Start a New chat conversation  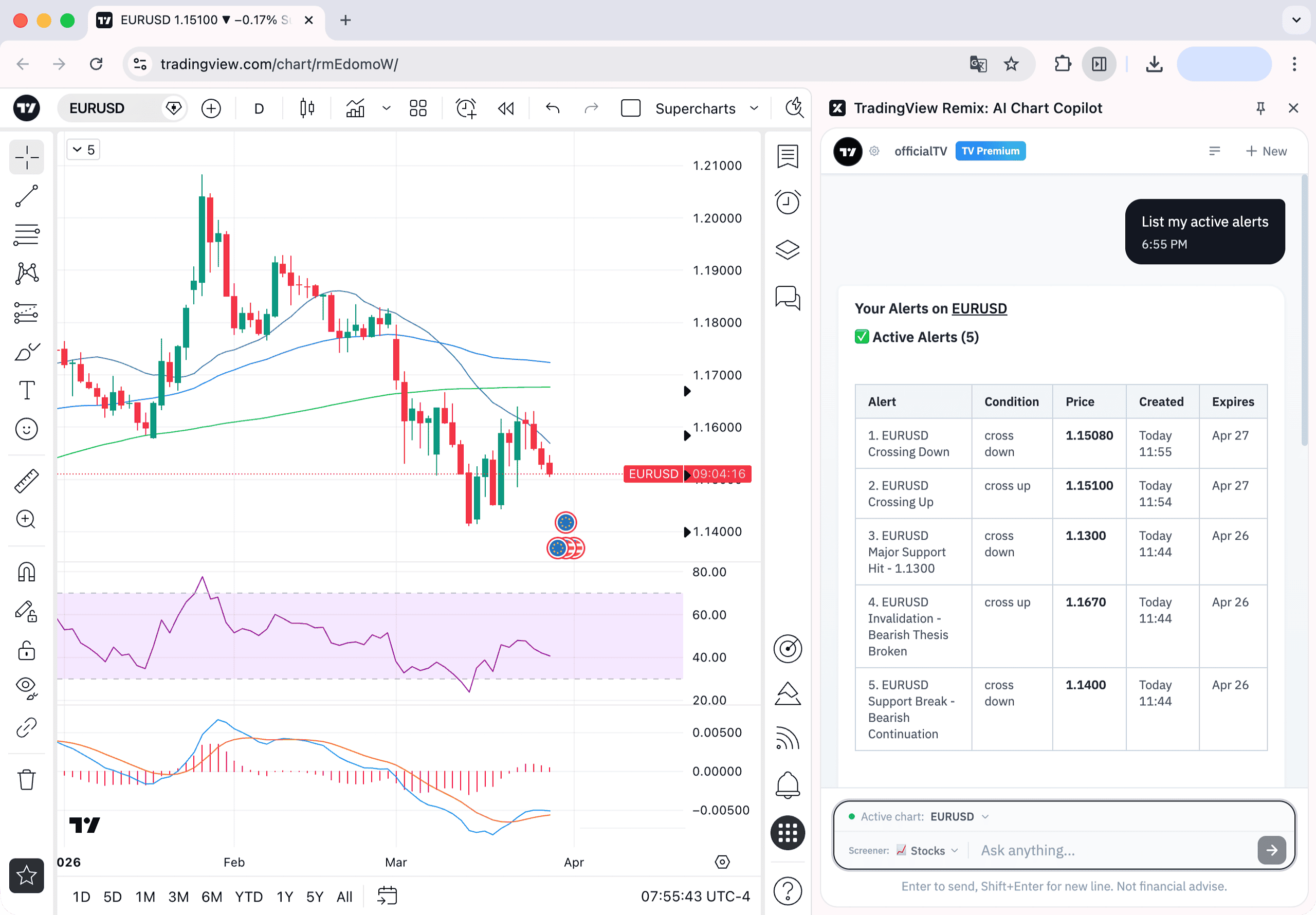(1266, 151)
